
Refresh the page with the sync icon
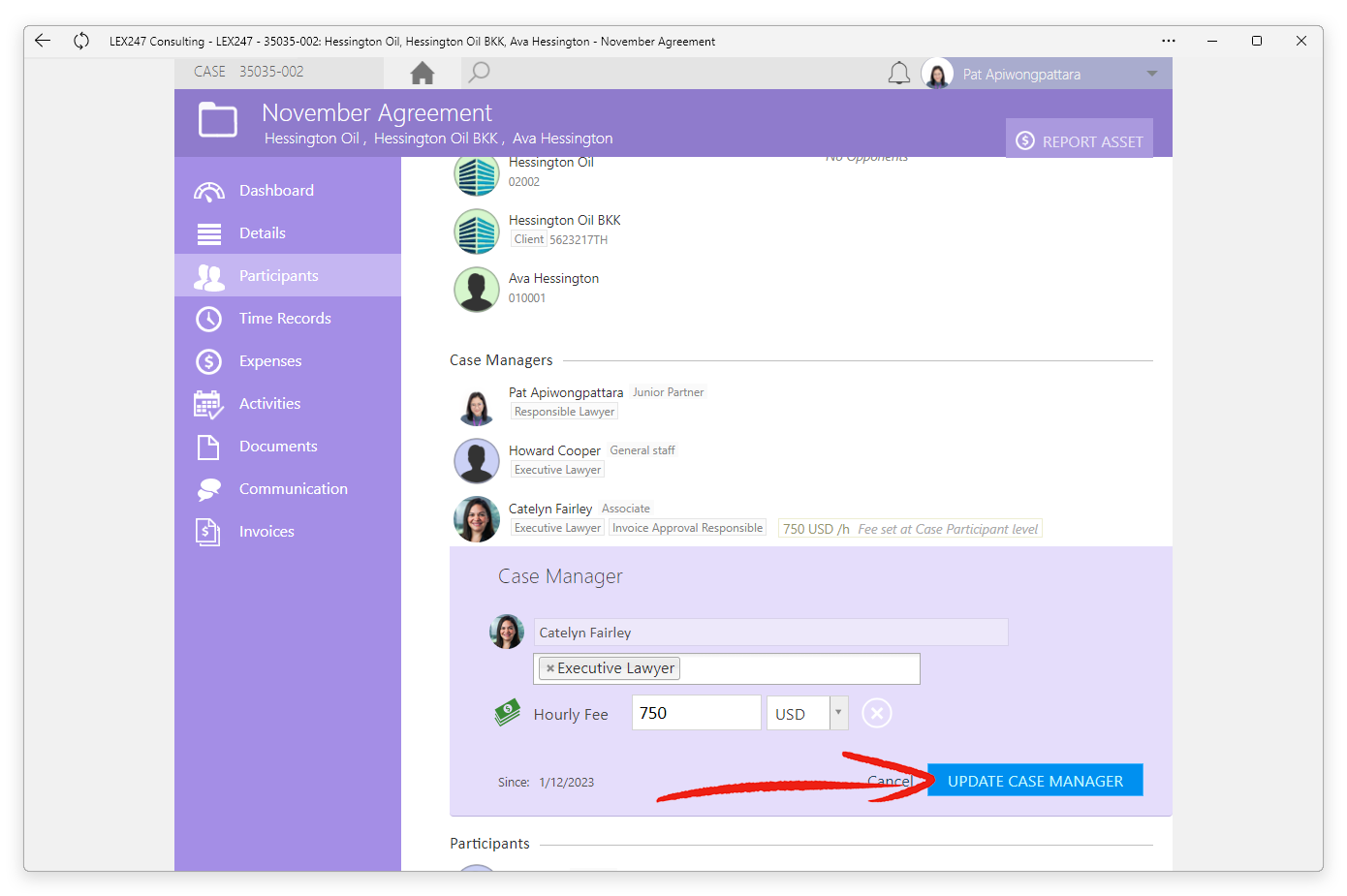point(81,41)
